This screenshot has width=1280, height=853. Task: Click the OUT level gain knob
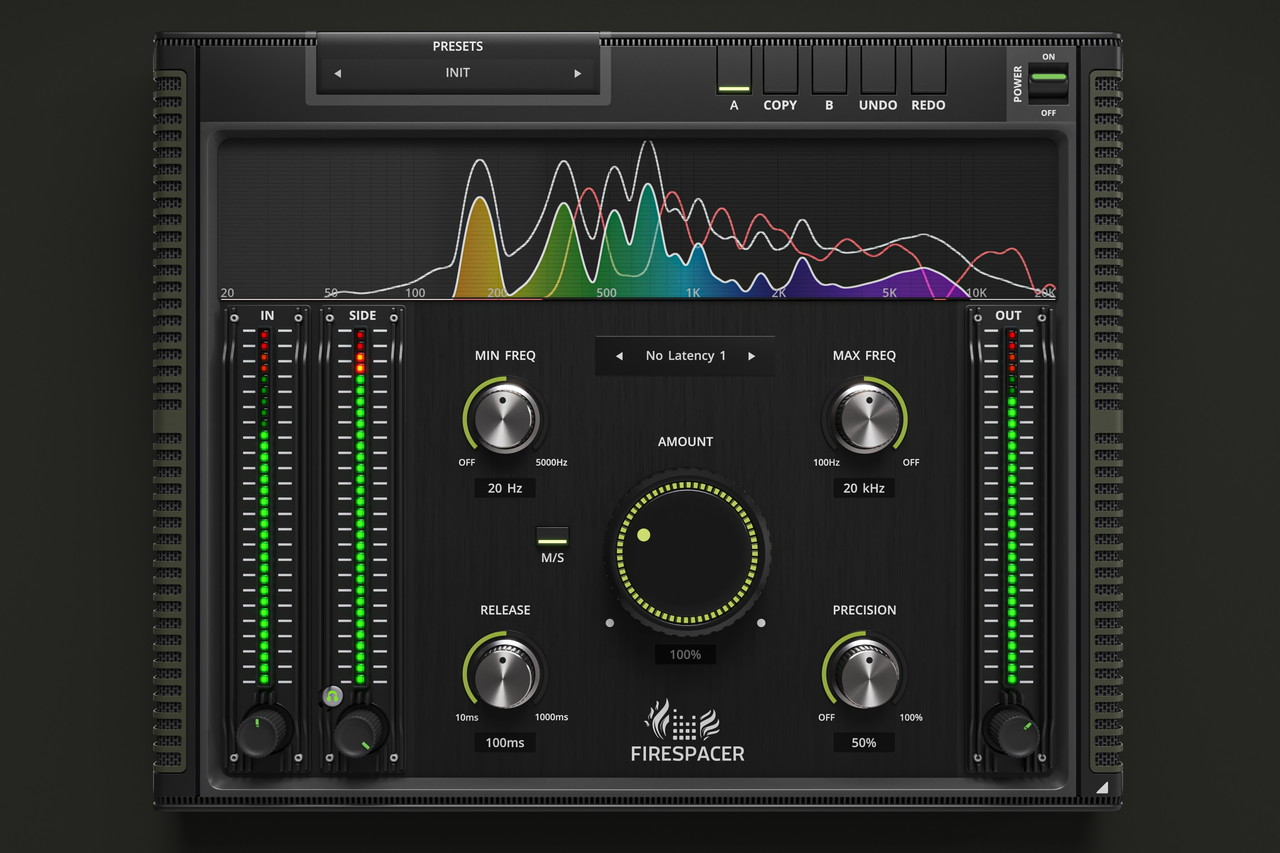(1010, 732)
